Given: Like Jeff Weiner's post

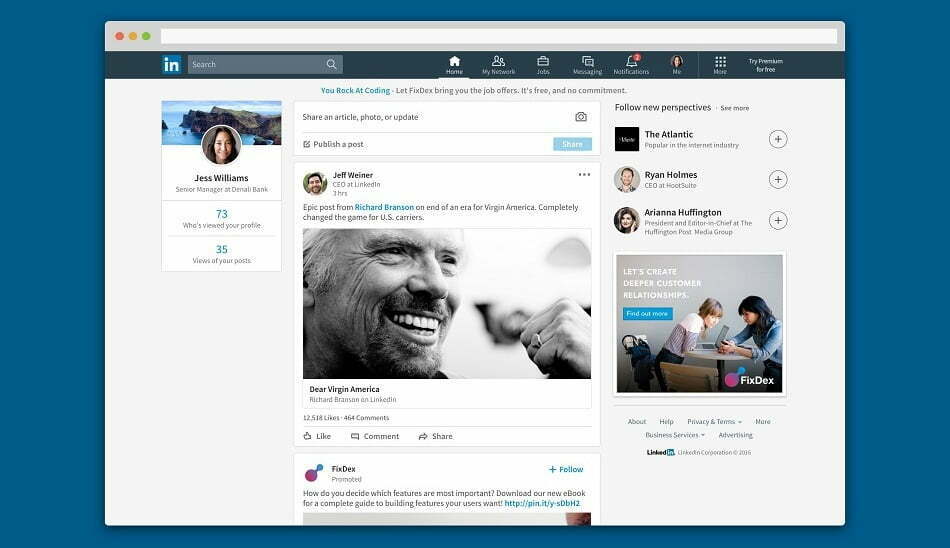Looking at the screenshot, I should pos(317,436).
